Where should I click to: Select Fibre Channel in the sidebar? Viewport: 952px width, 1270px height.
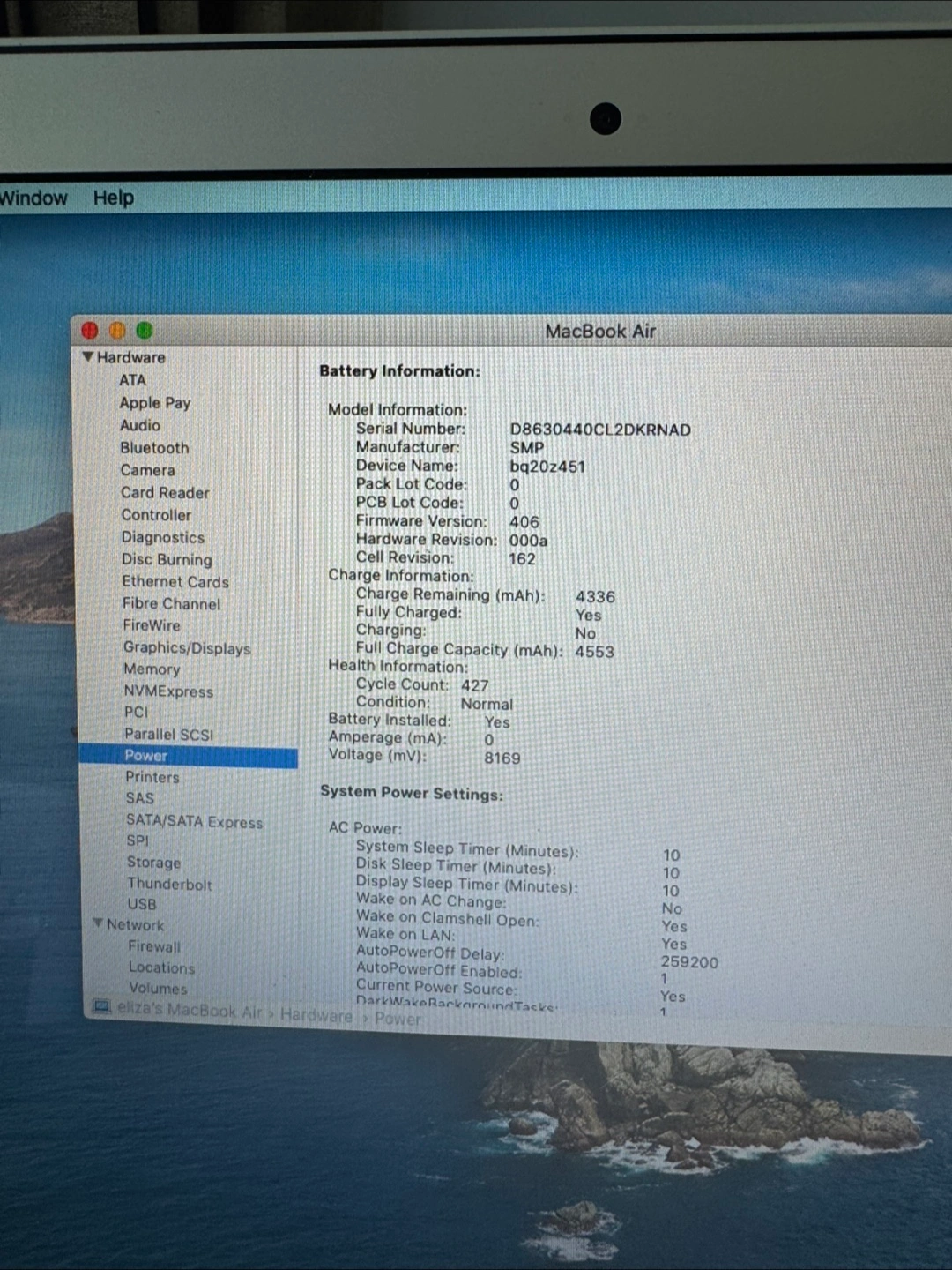[x=171, y=603]
